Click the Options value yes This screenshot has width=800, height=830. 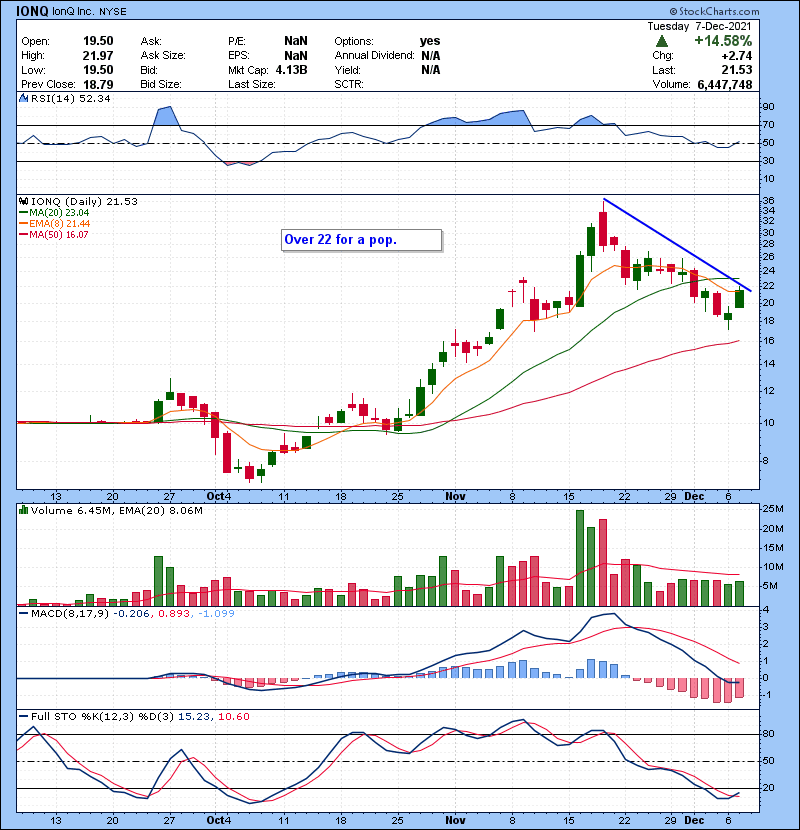coord(430,41)
